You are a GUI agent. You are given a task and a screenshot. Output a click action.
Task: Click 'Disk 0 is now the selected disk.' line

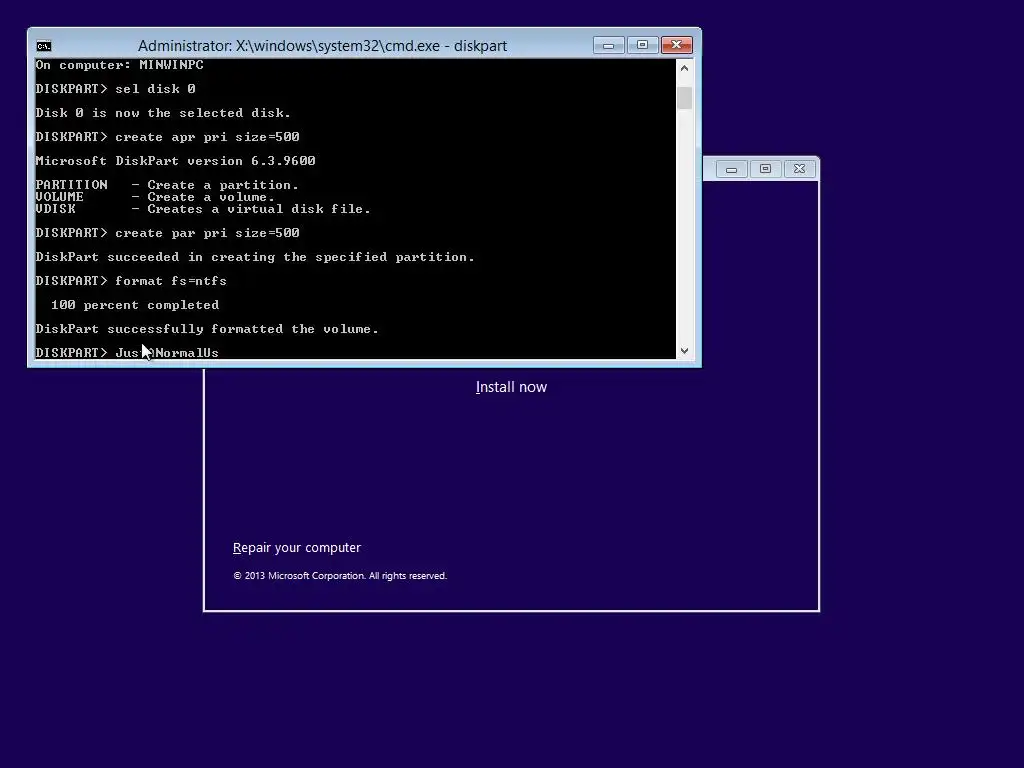point(163,113)
